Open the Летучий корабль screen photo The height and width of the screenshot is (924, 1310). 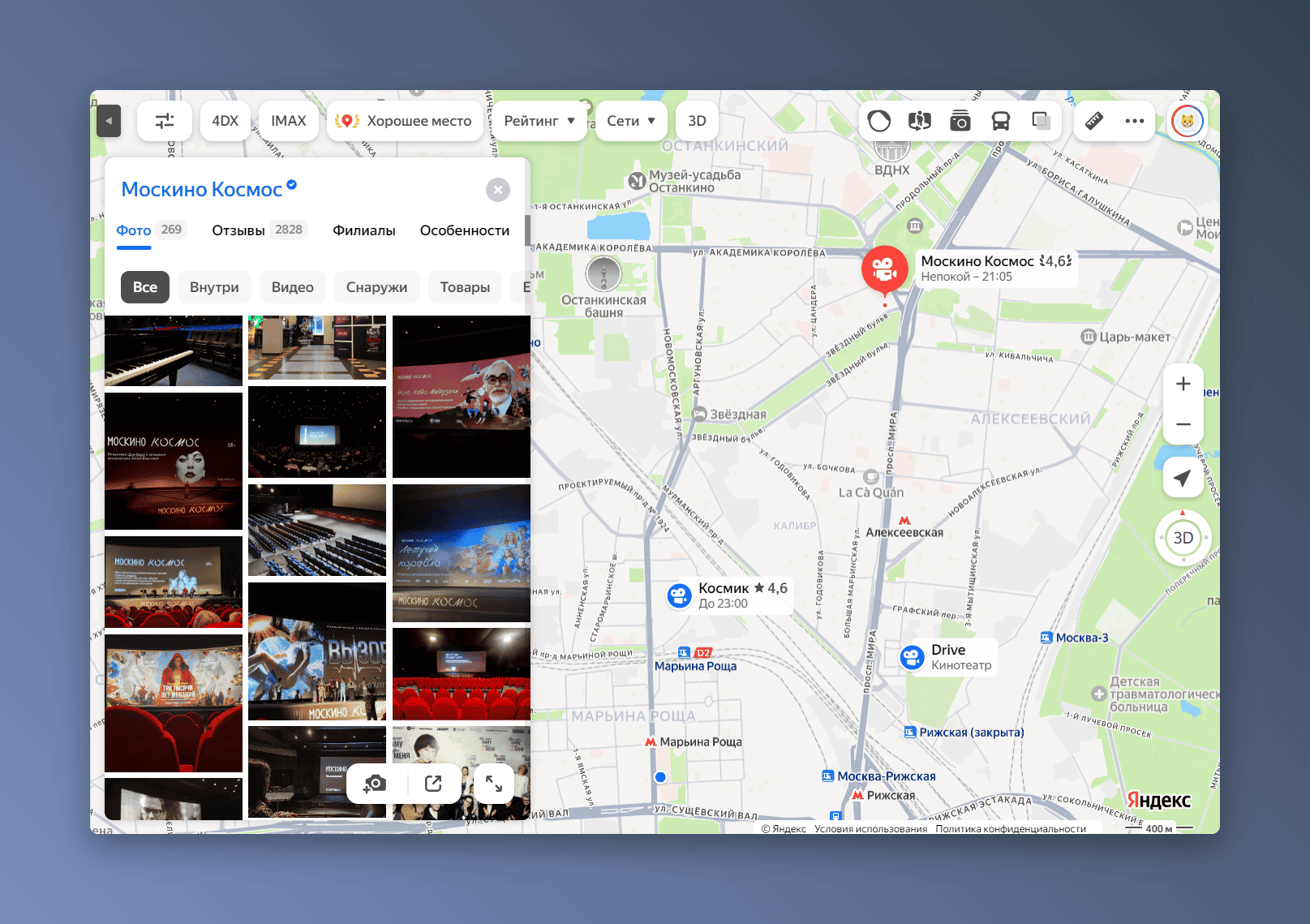click(462, 553)
